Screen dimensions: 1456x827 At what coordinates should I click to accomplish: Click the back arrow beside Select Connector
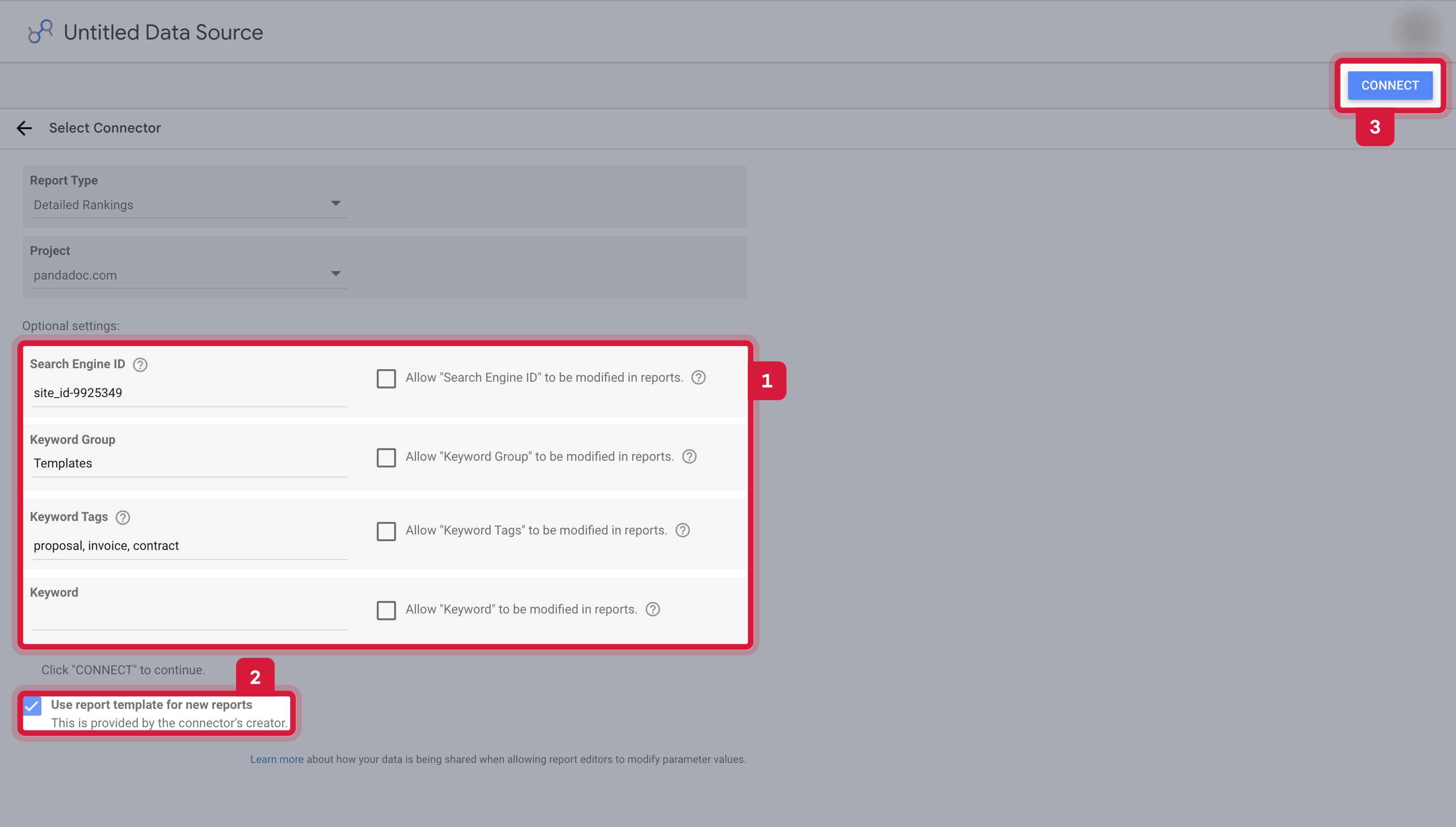click(24, 128)
